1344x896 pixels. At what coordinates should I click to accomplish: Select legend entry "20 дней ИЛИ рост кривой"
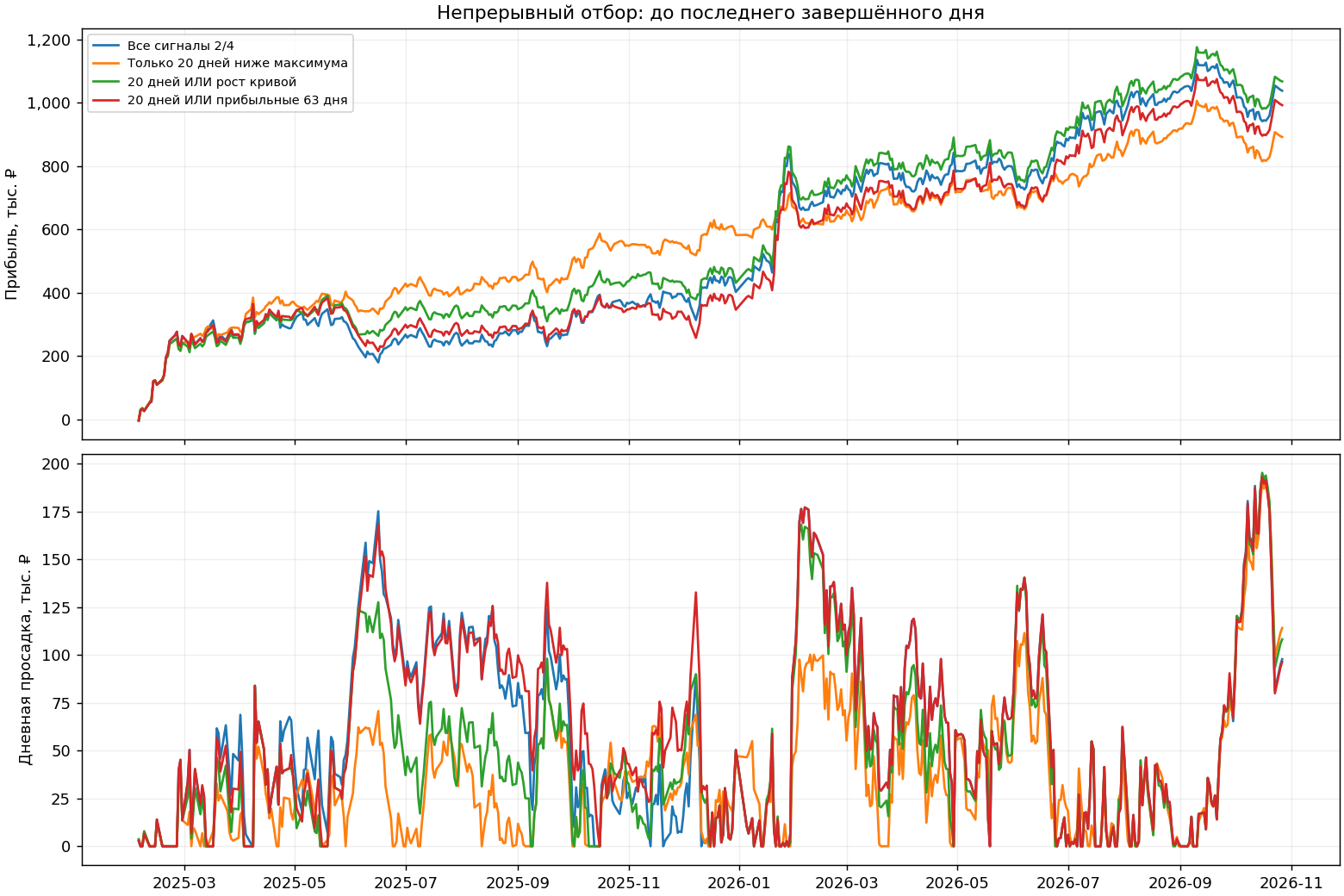[212, 82]
